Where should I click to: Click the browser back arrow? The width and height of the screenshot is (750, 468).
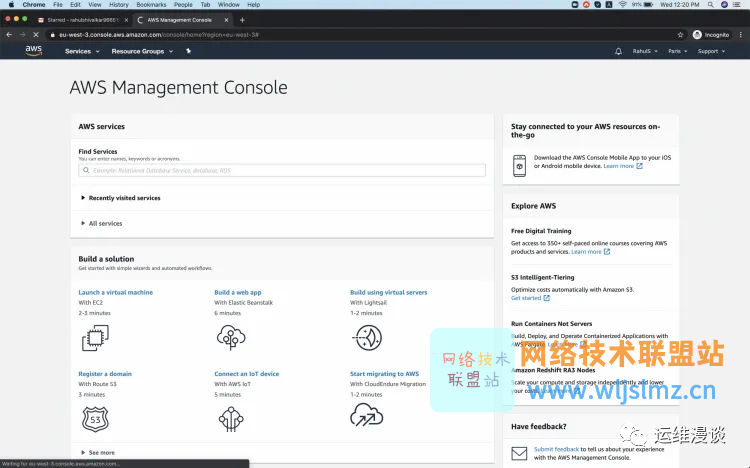(x=9, y=34)
